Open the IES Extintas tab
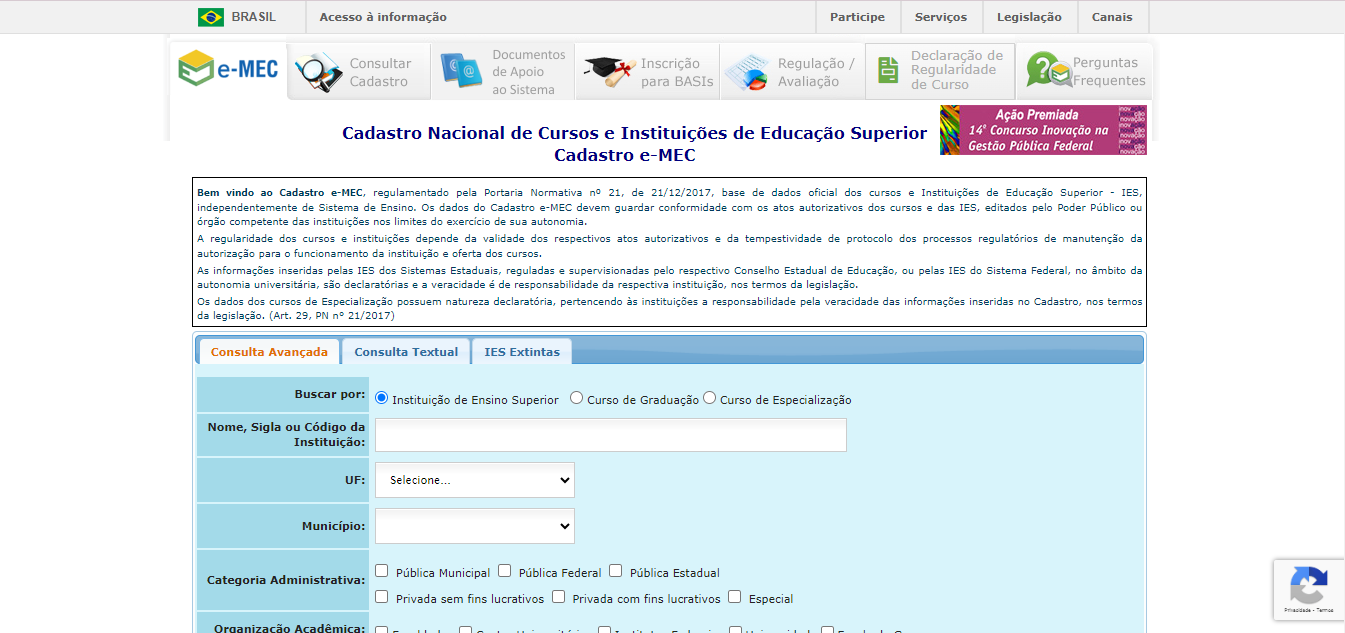The width and height of the screenshot is (1345, 633). [x=522, y=351]
